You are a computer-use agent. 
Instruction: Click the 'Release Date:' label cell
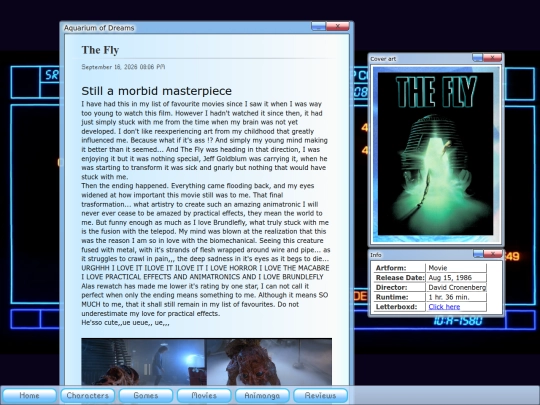point(399,278)
